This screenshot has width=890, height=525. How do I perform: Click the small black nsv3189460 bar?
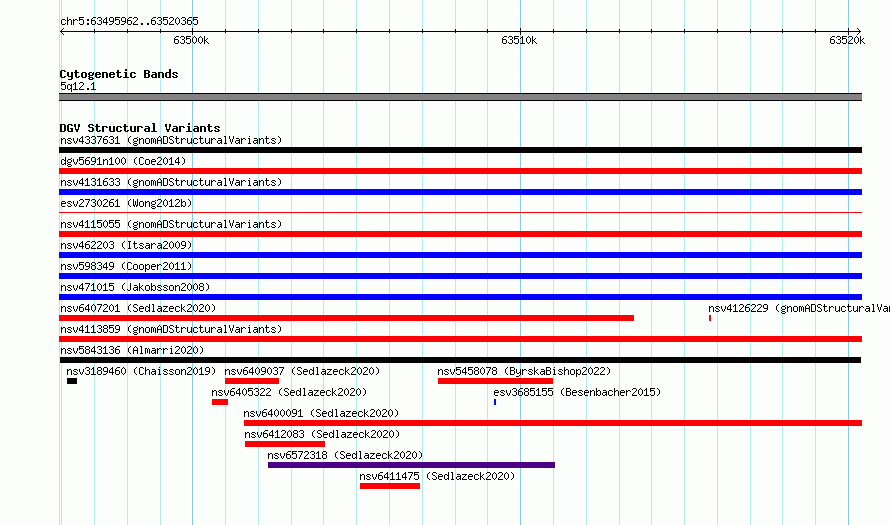coord(72,381)
